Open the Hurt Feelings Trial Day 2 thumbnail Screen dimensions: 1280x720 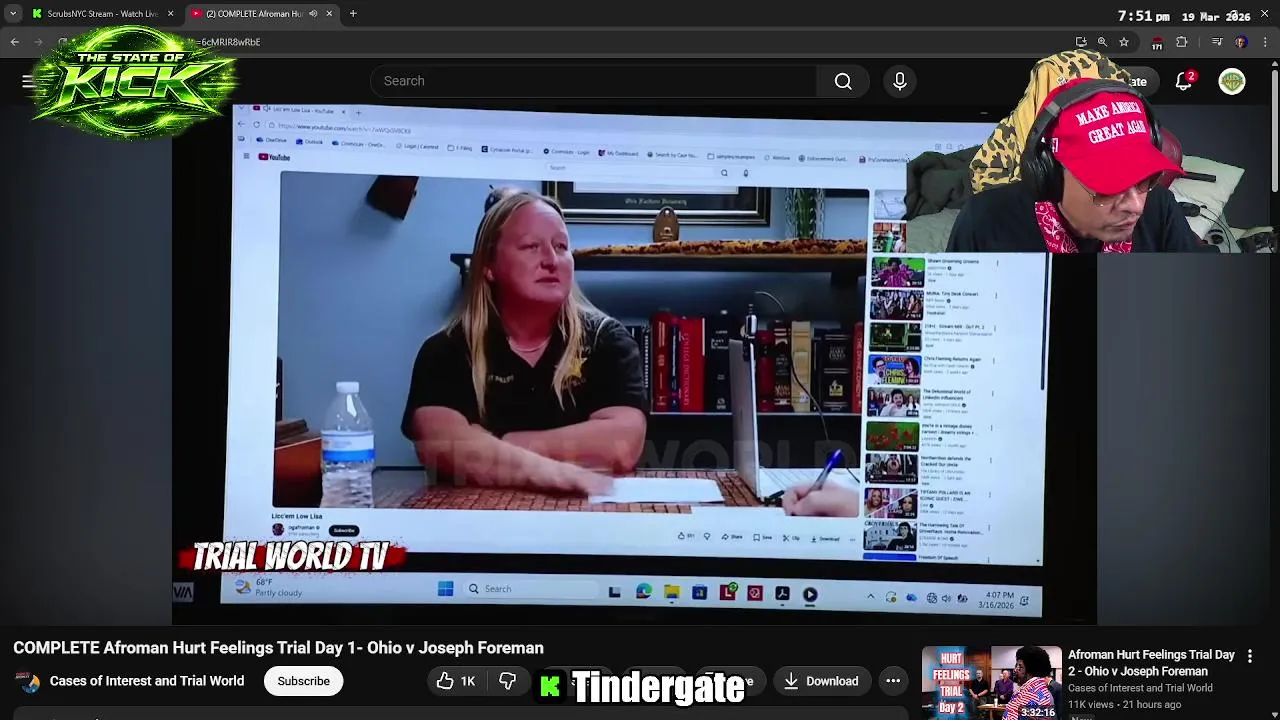tap(991, 683)
